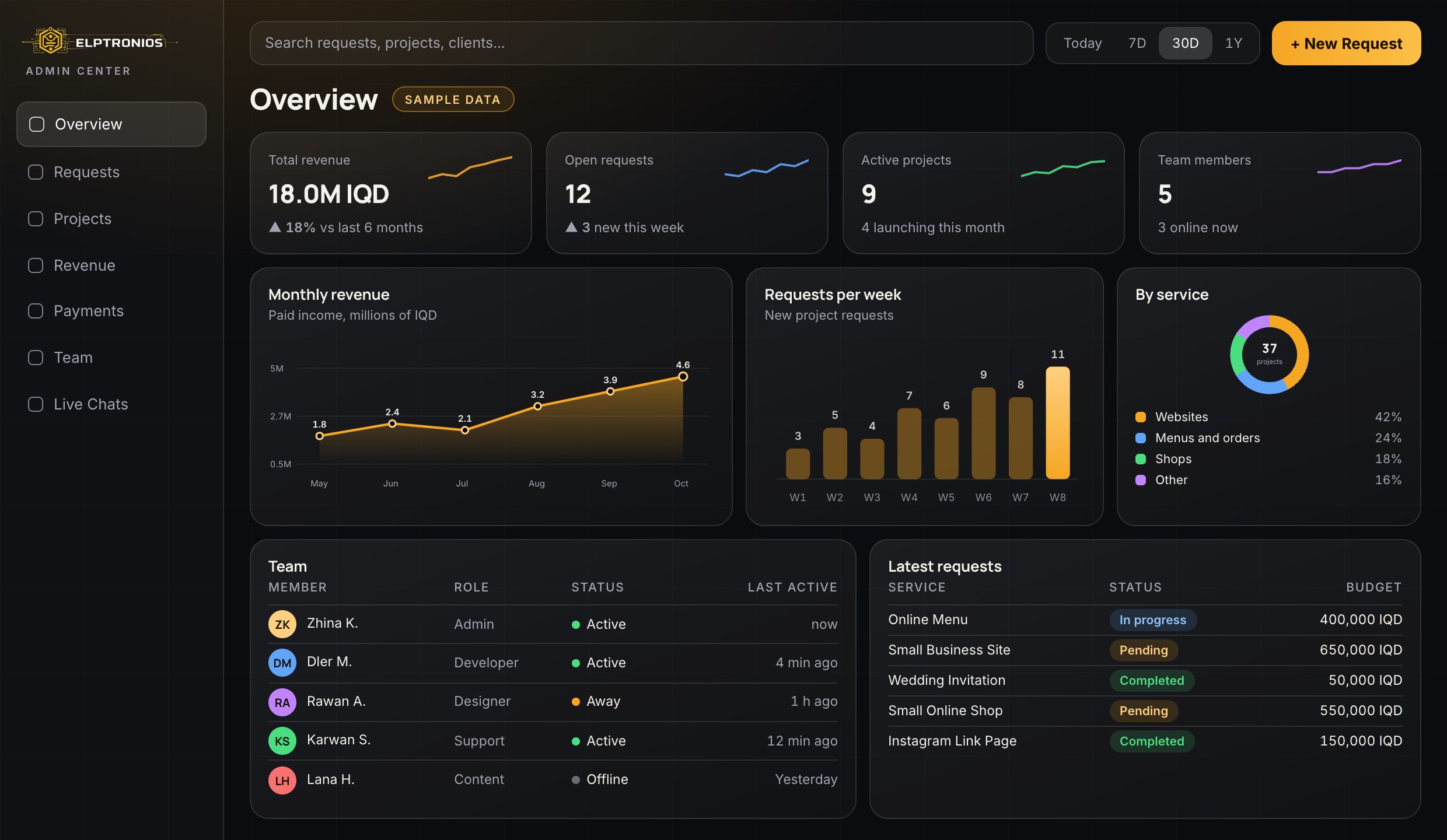This screenshot has width=1447, height=840.
Task: Click the Team members sparkline
Action: 1359,166
